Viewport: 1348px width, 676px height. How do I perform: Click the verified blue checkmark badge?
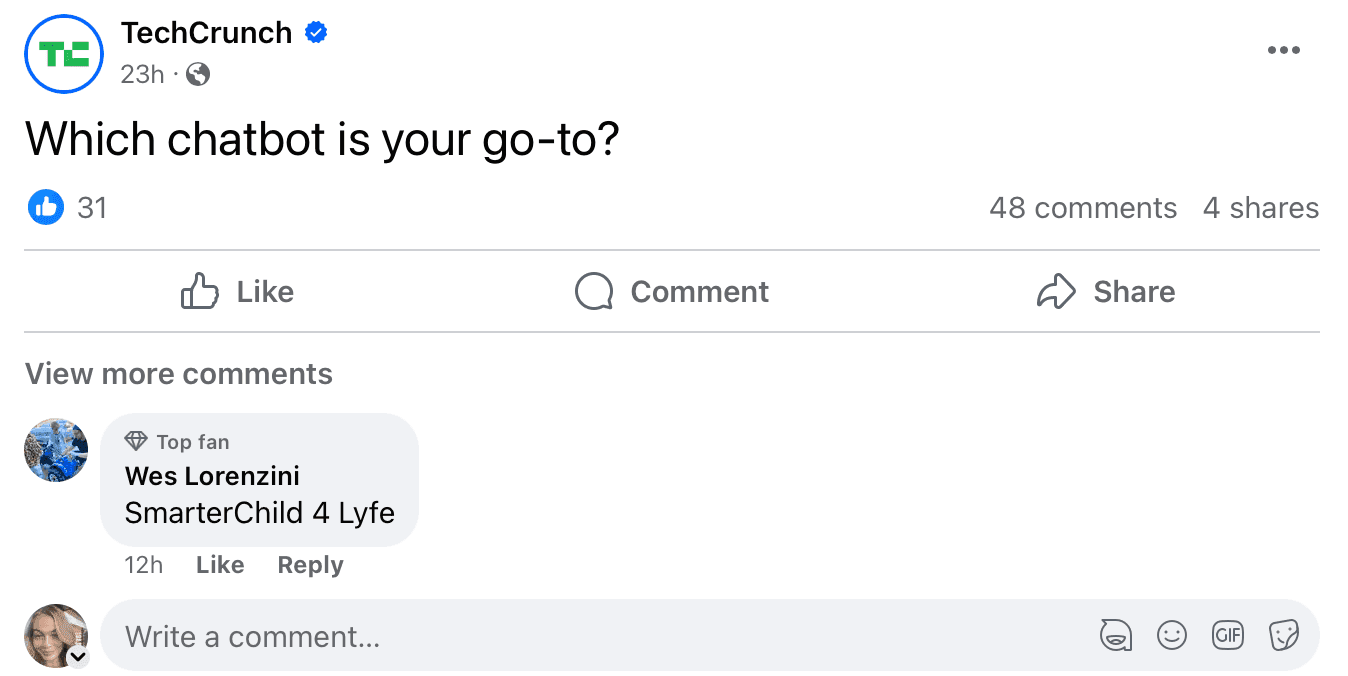click(x=316, y=32)
